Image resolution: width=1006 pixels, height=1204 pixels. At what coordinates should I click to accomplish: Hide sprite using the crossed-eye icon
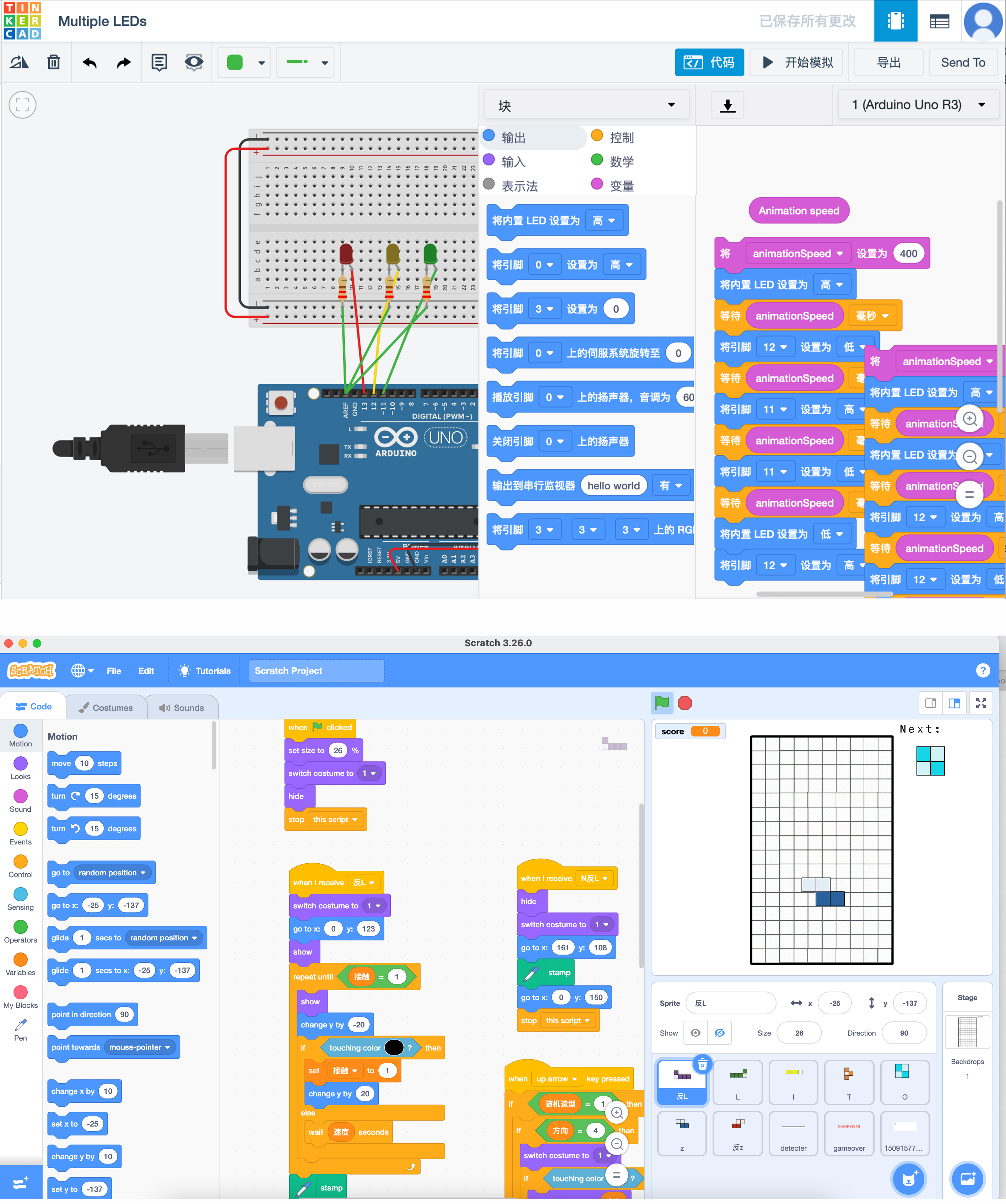(719, 1033)
